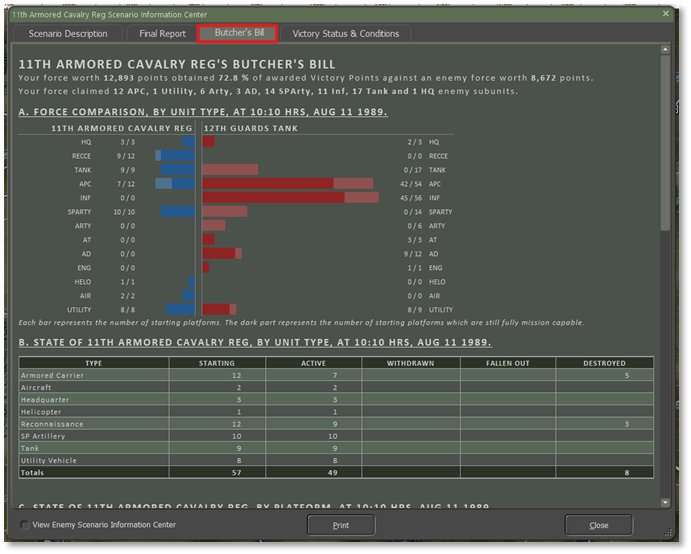The height and width of the screenshot is (554, 691).
Task: Click the TYPE column header
Action: click(93, 363)
